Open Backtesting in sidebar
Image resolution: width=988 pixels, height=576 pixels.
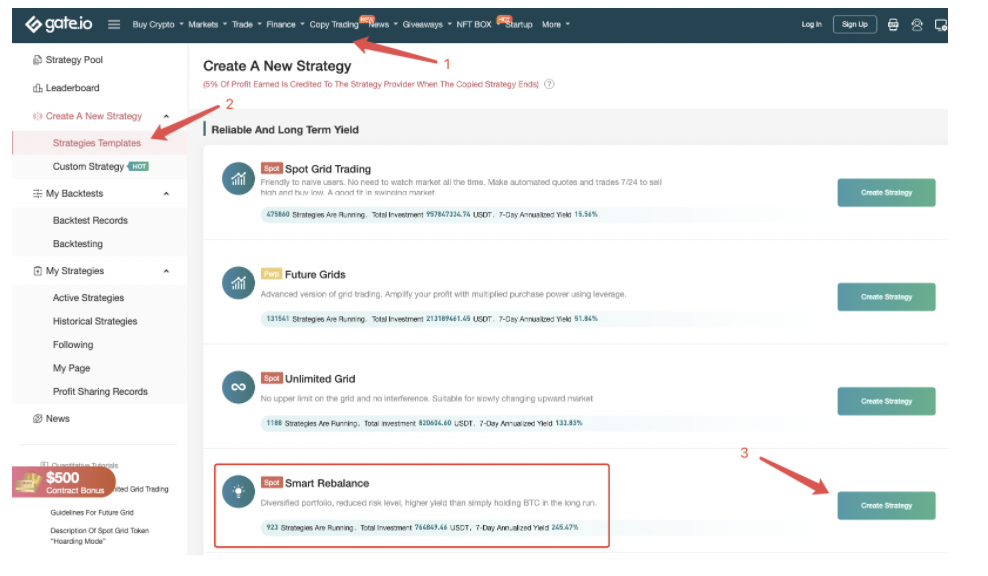(78, 244)
